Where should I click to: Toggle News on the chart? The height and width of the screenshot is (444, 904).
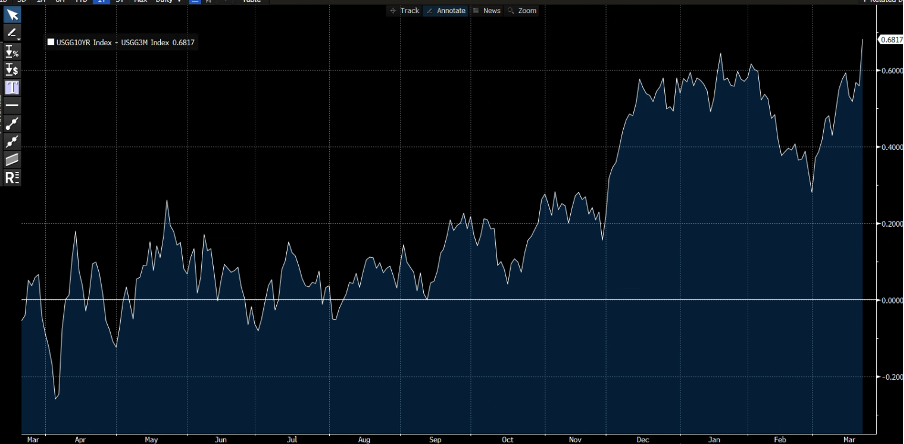(487, 10)
